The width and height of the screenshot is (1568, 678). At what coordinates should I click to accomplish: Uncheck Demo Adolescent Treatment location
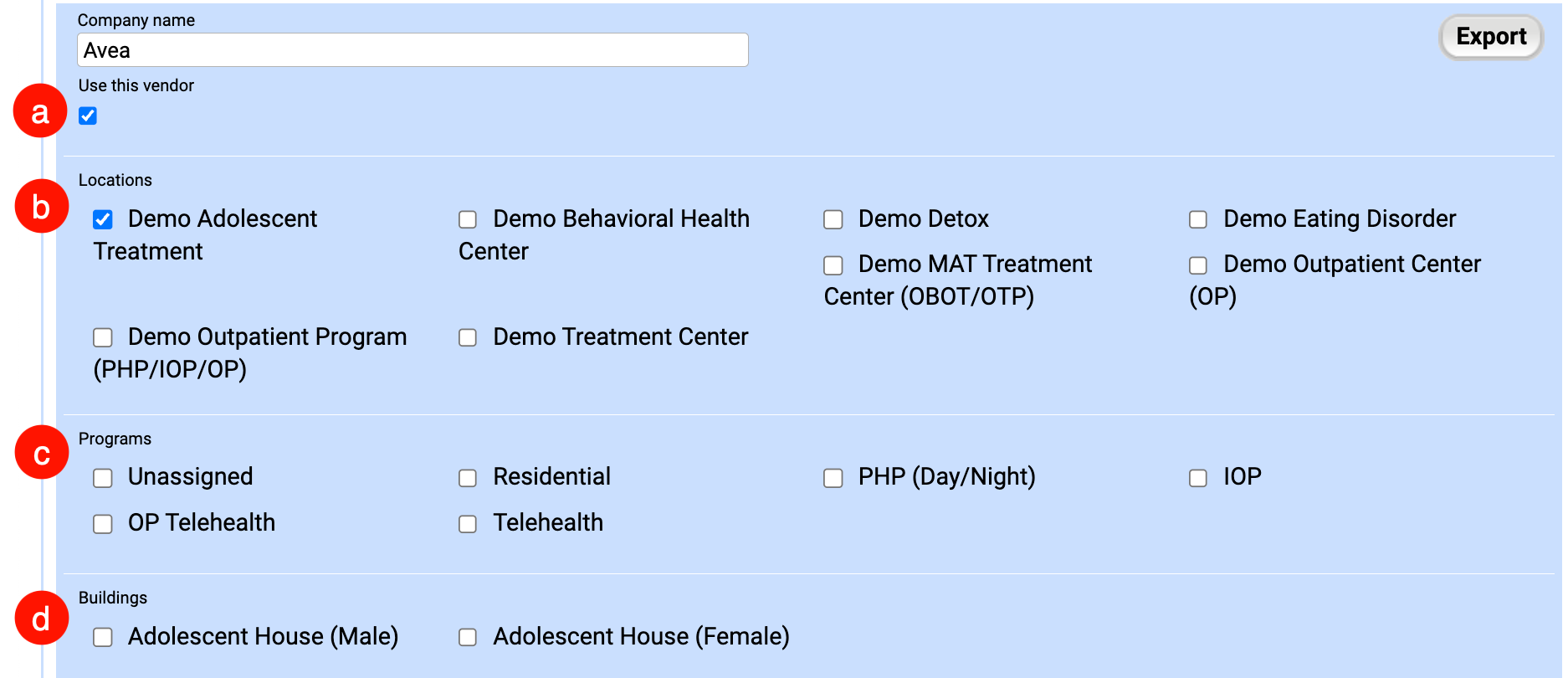(x=103, y=219)
